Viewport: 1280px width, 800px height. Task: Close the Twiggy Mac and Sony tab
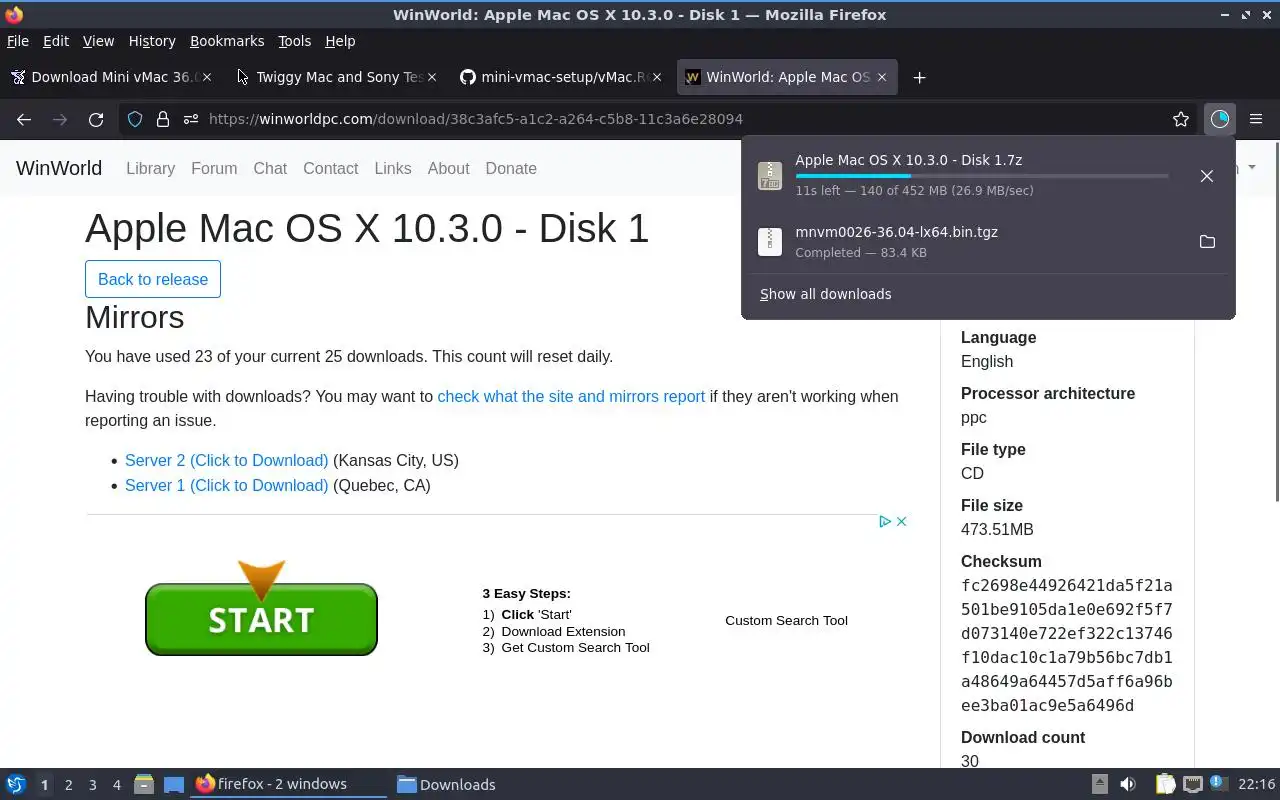(x=432, y=77)
